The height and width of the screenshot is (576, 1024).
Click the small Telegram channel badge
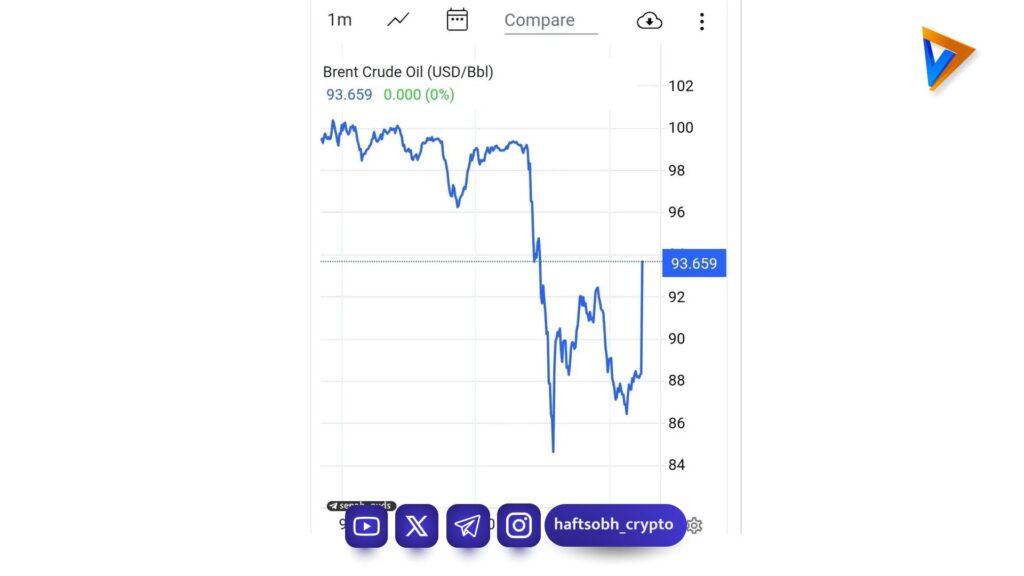tap(361, 505)
